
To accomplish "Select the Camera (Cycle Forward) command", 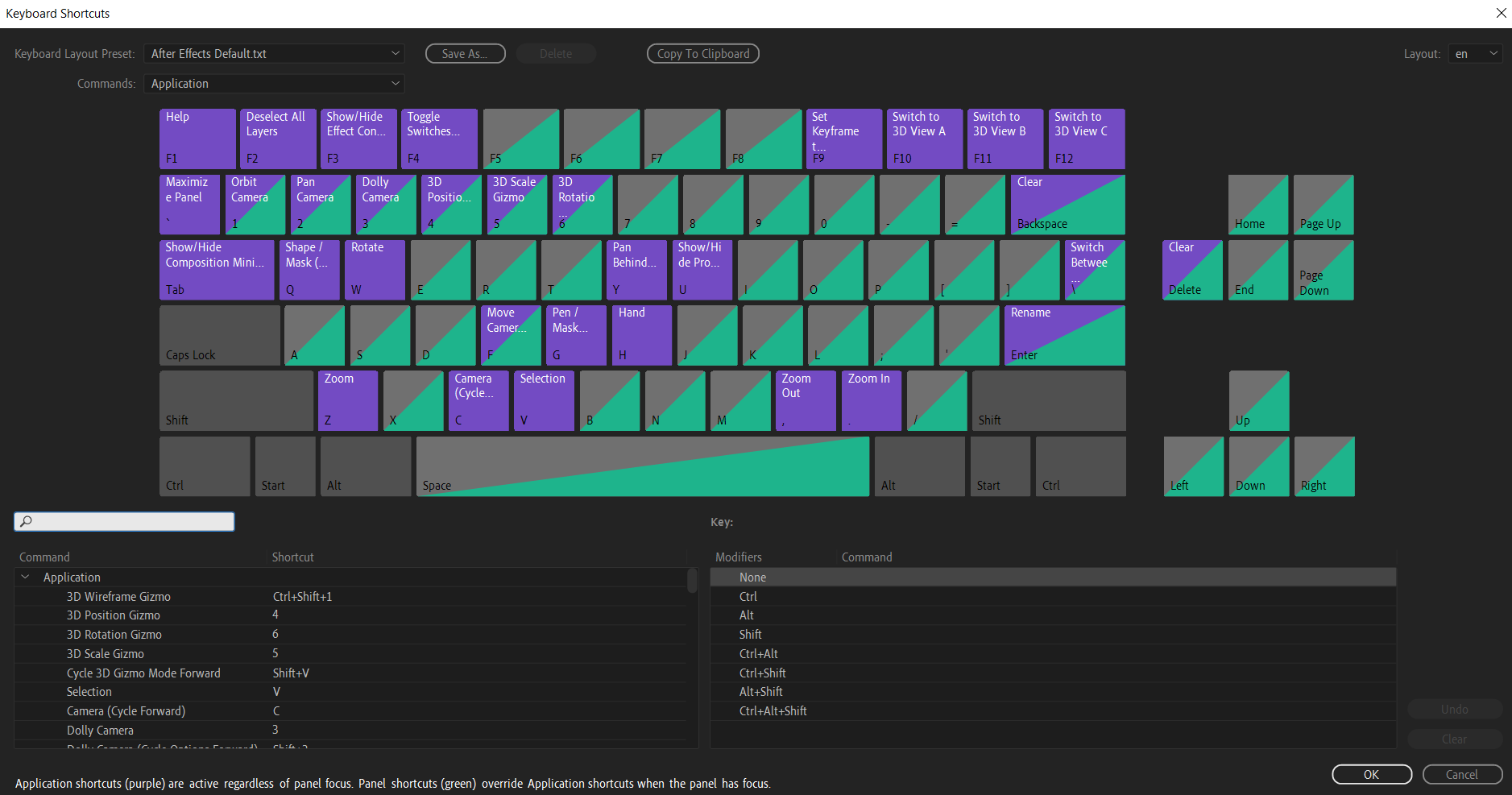I will tap(350, 711).
